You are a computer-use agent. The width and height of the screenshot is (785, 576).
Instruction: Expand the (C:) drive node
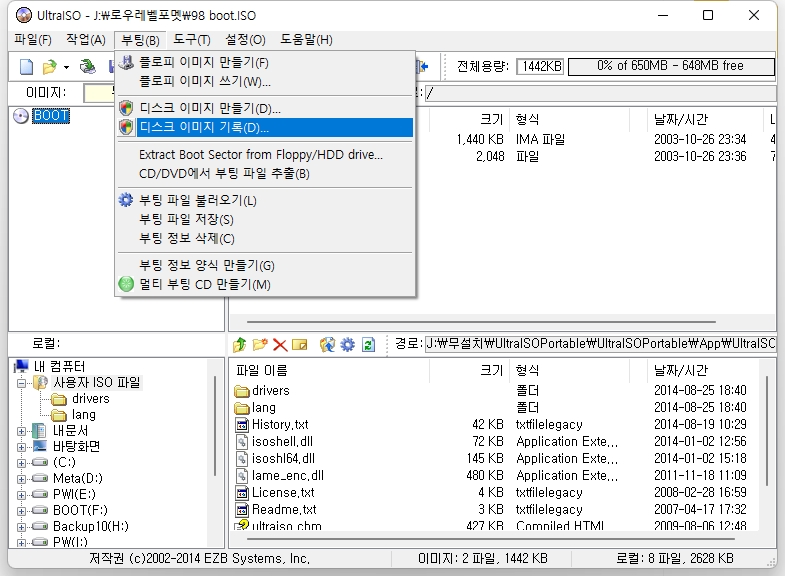(x=22, y=463)
